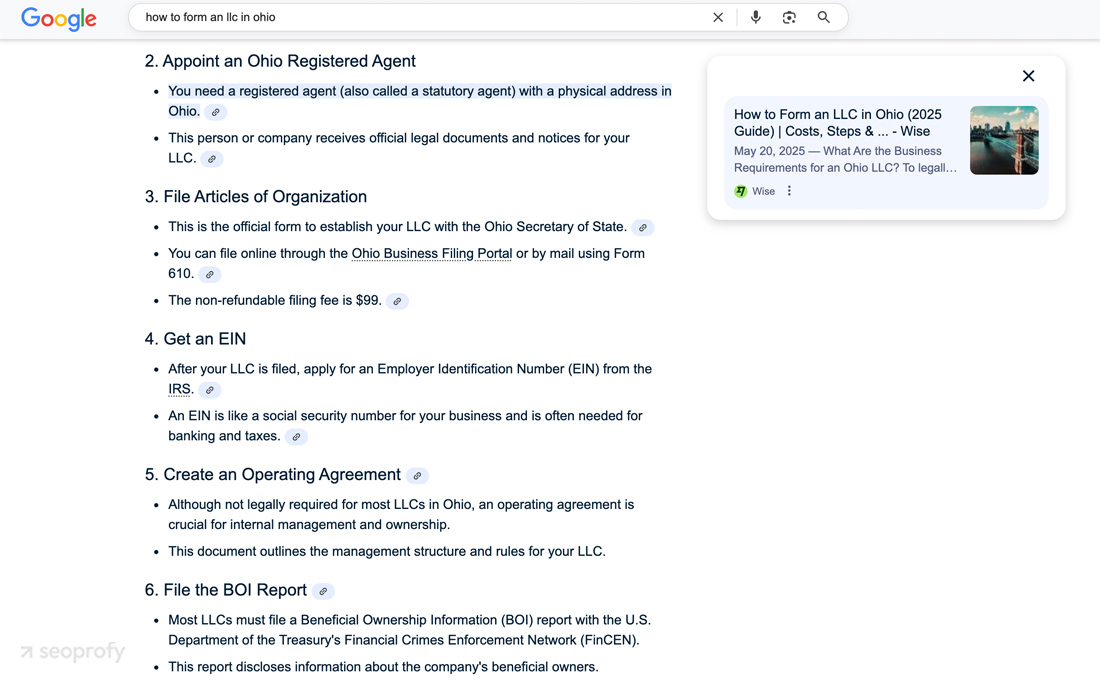Click heading '4. Get an EIN'
This screenshot has height=684, width=1100.
pos(195,339)
